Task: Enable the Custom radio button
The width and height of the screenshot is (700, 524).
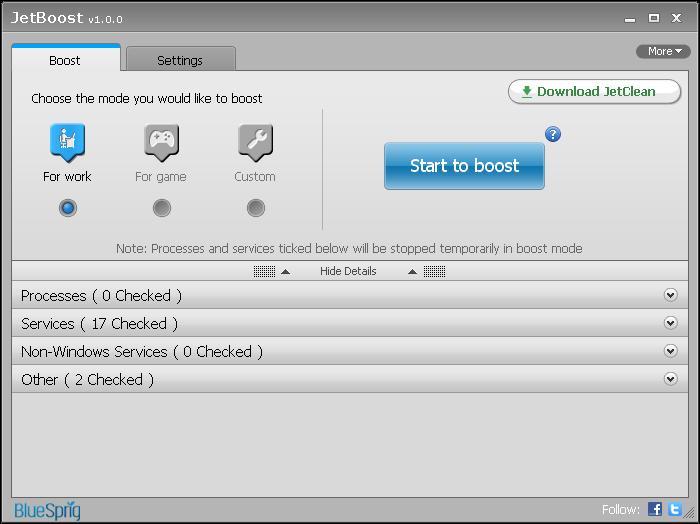Action: click(256, 208)
